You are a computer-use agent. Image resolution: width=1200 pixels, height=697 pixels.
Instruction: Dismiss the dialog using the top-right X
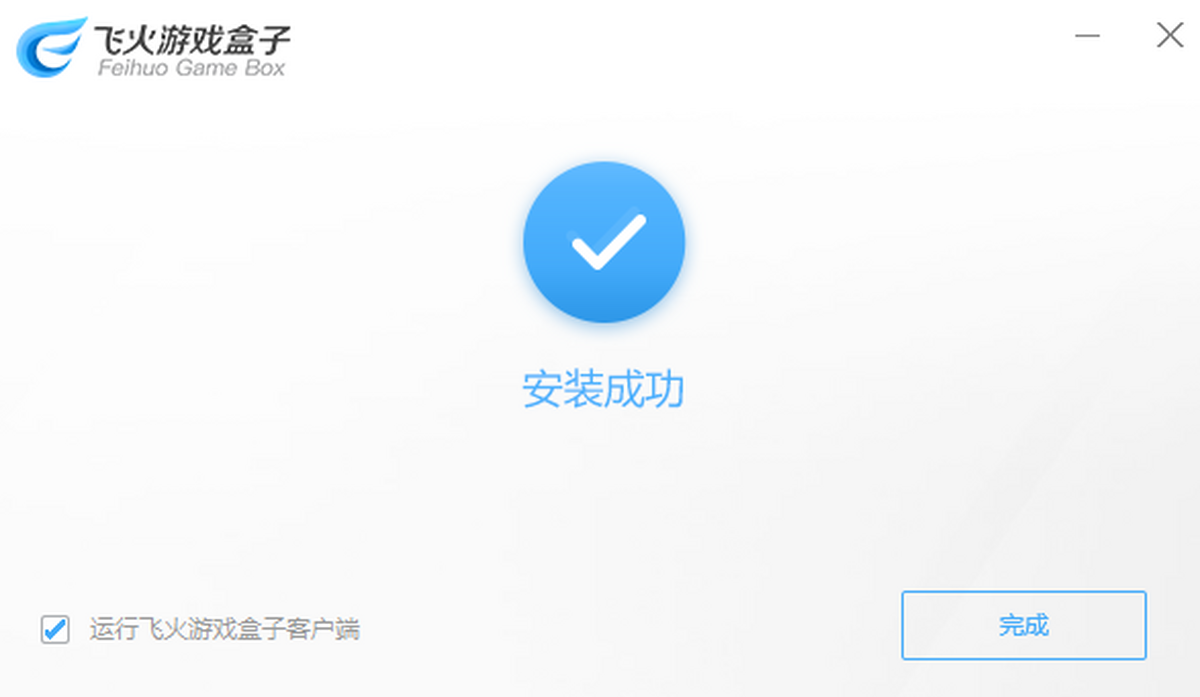[1170, 36]
